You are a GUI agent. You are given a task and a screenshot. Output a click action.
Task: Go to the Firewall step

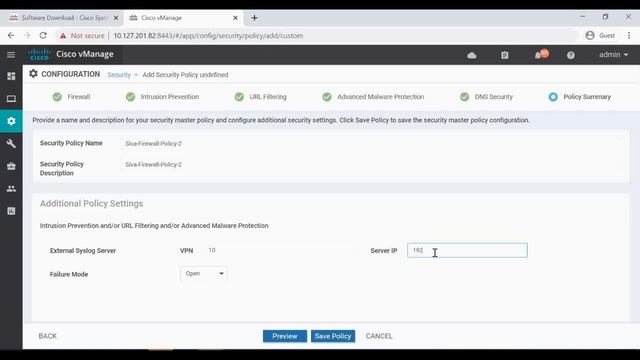(71, 97)
